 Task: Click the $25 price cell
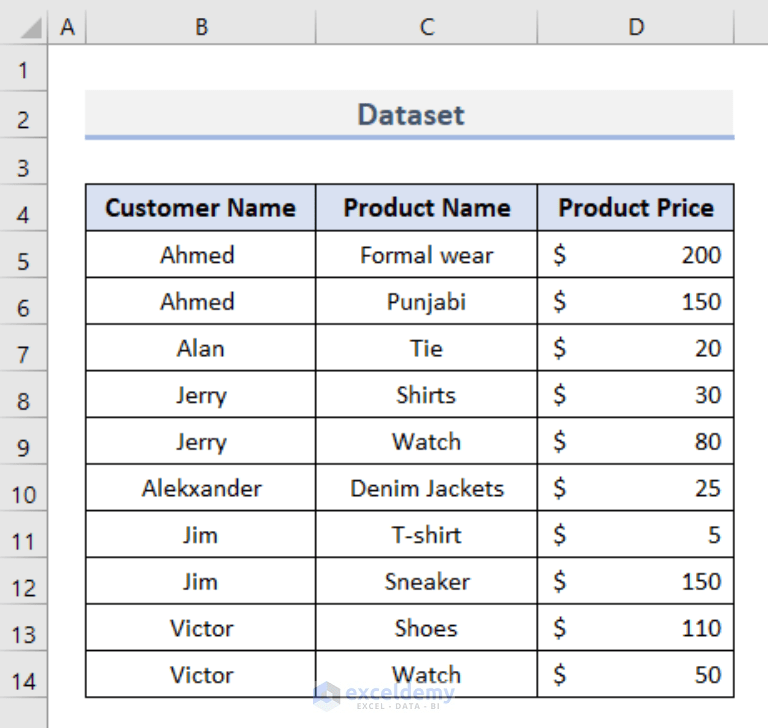pyautogui.click(x=636, y=488)
